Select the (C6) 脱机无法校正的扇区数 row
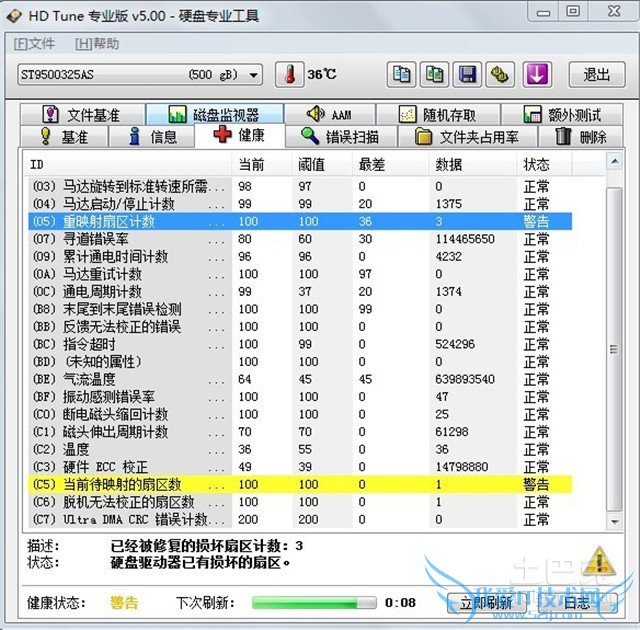The width and height of the screenshot is (640, 630). pos(300,502)
